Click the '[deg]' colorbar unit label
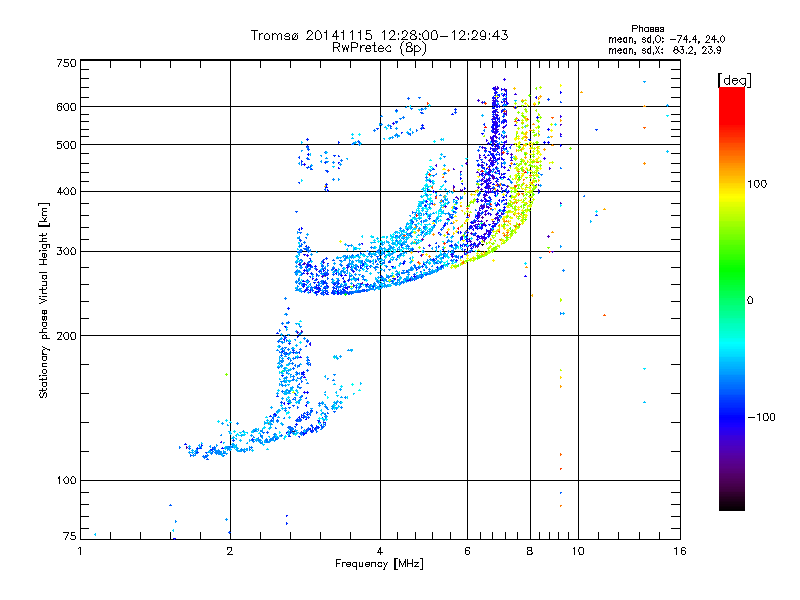800x600 pixels. (x=734, y=80)
